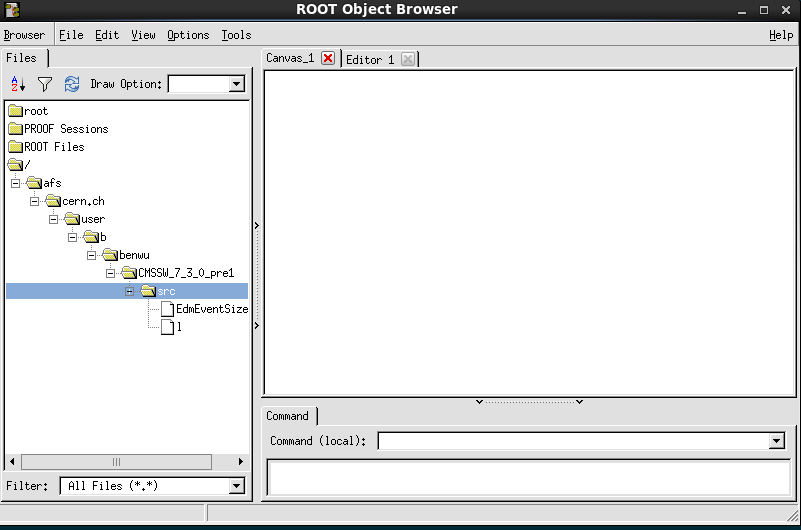The image size is (801, 530).
Task: Collapse the benwu folder node
Action: (92, 255)
